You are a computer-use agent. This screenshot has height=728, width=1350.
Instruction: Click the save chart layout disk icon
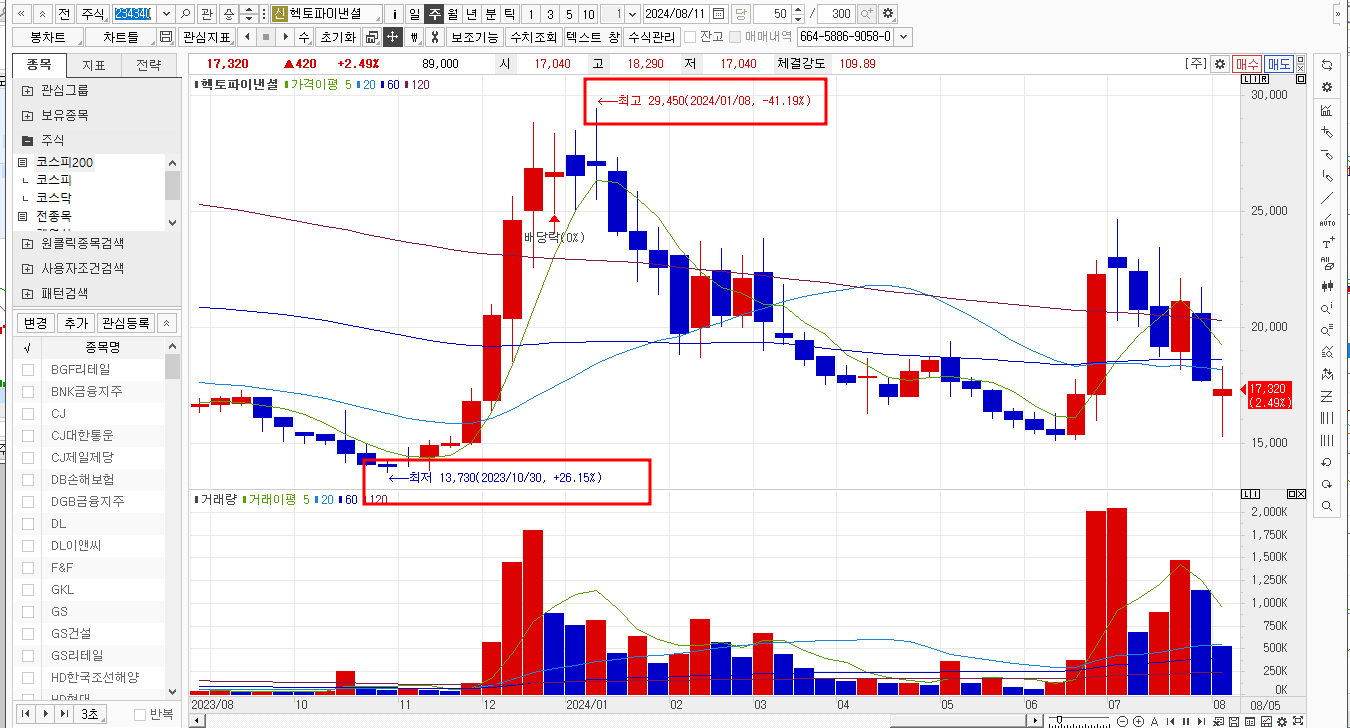click(166, 37)
